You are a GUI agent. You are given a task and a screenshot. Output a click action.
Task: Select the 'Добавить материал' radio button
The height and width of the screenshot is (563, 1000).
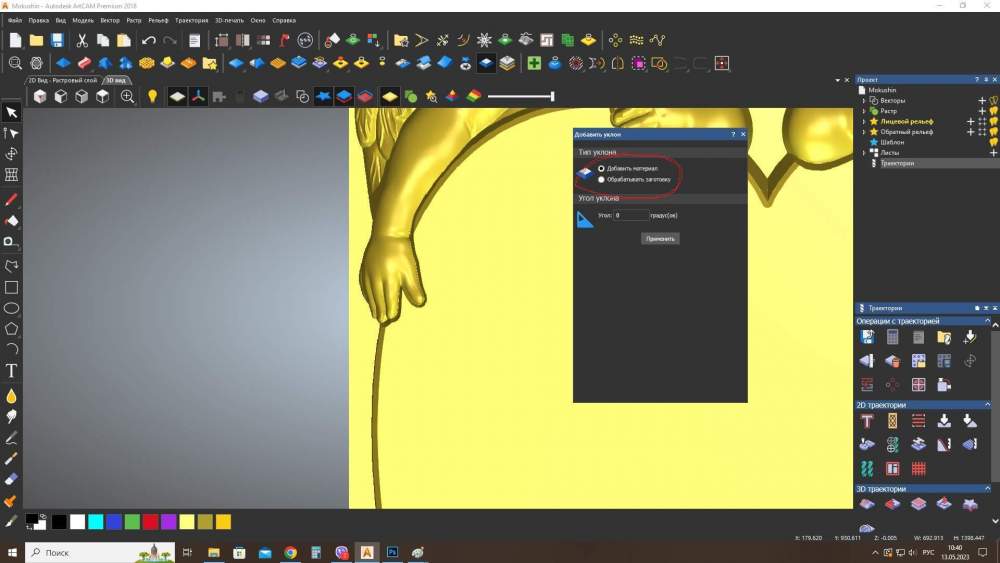pyautogui.click(x=601, y=168)
